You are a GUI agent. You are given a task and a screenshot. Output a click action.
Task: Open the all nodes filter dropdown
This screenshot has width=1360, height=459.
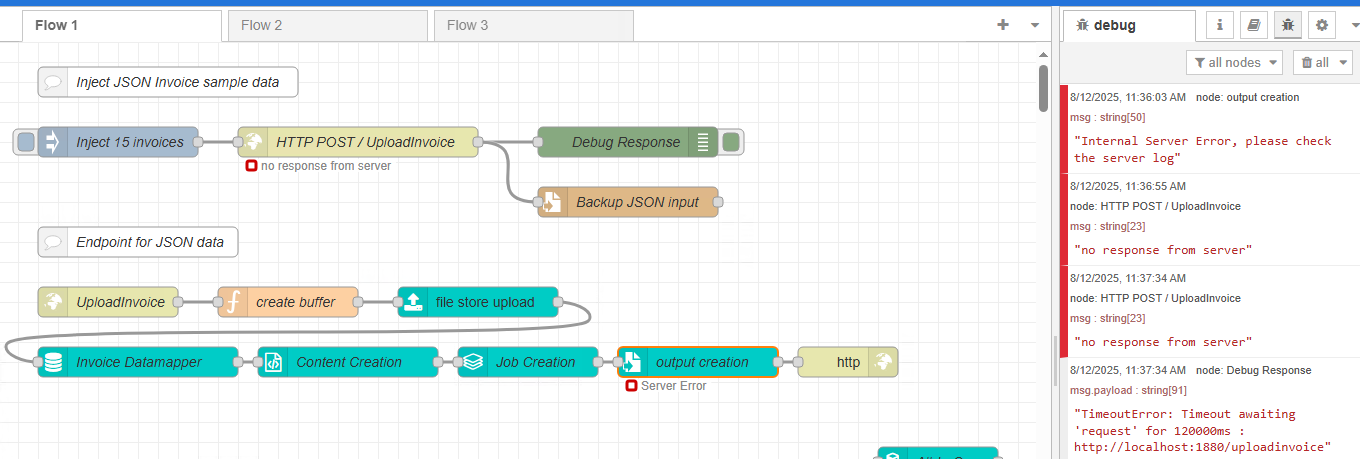pyautogui.click(x=1234, y=63)
